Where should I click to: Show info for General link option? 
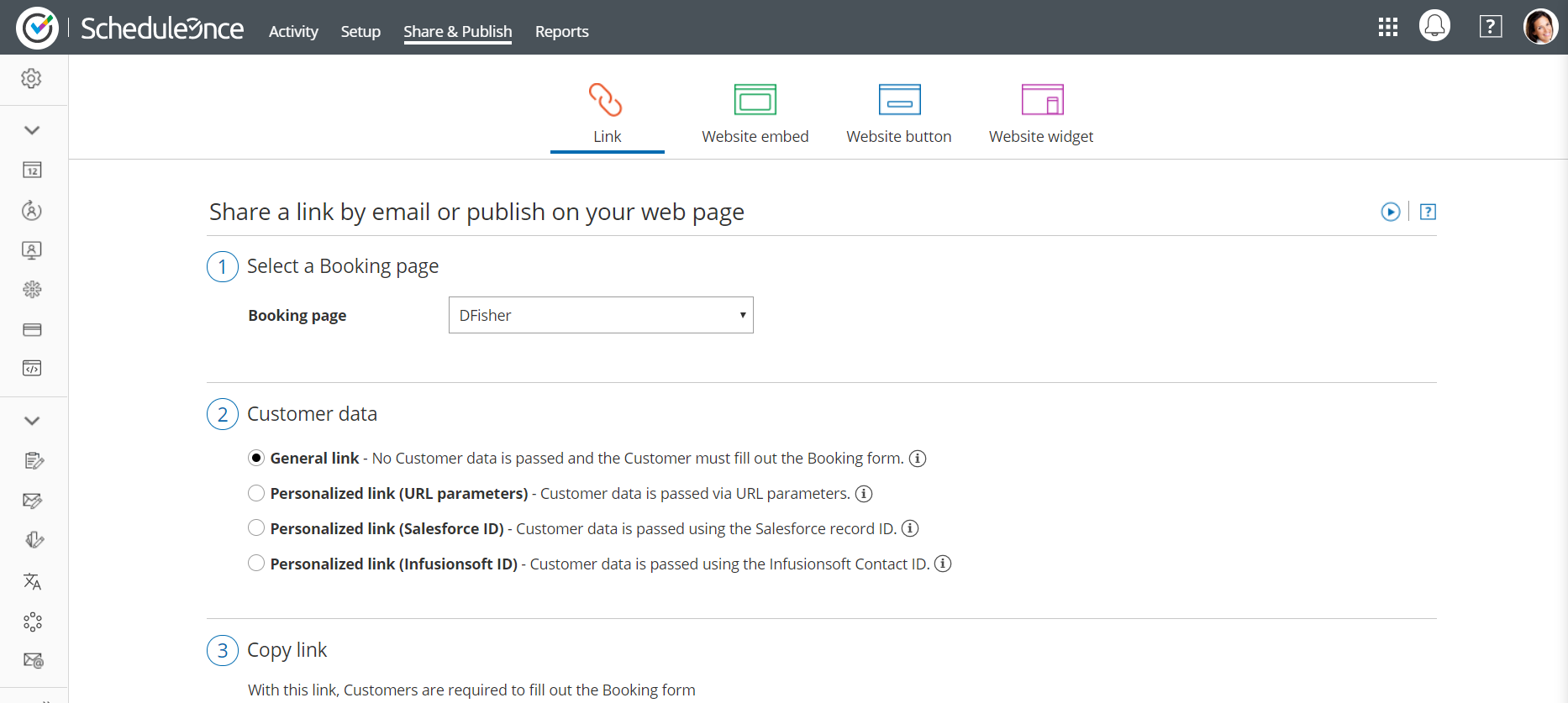click(x=918, y=459)
